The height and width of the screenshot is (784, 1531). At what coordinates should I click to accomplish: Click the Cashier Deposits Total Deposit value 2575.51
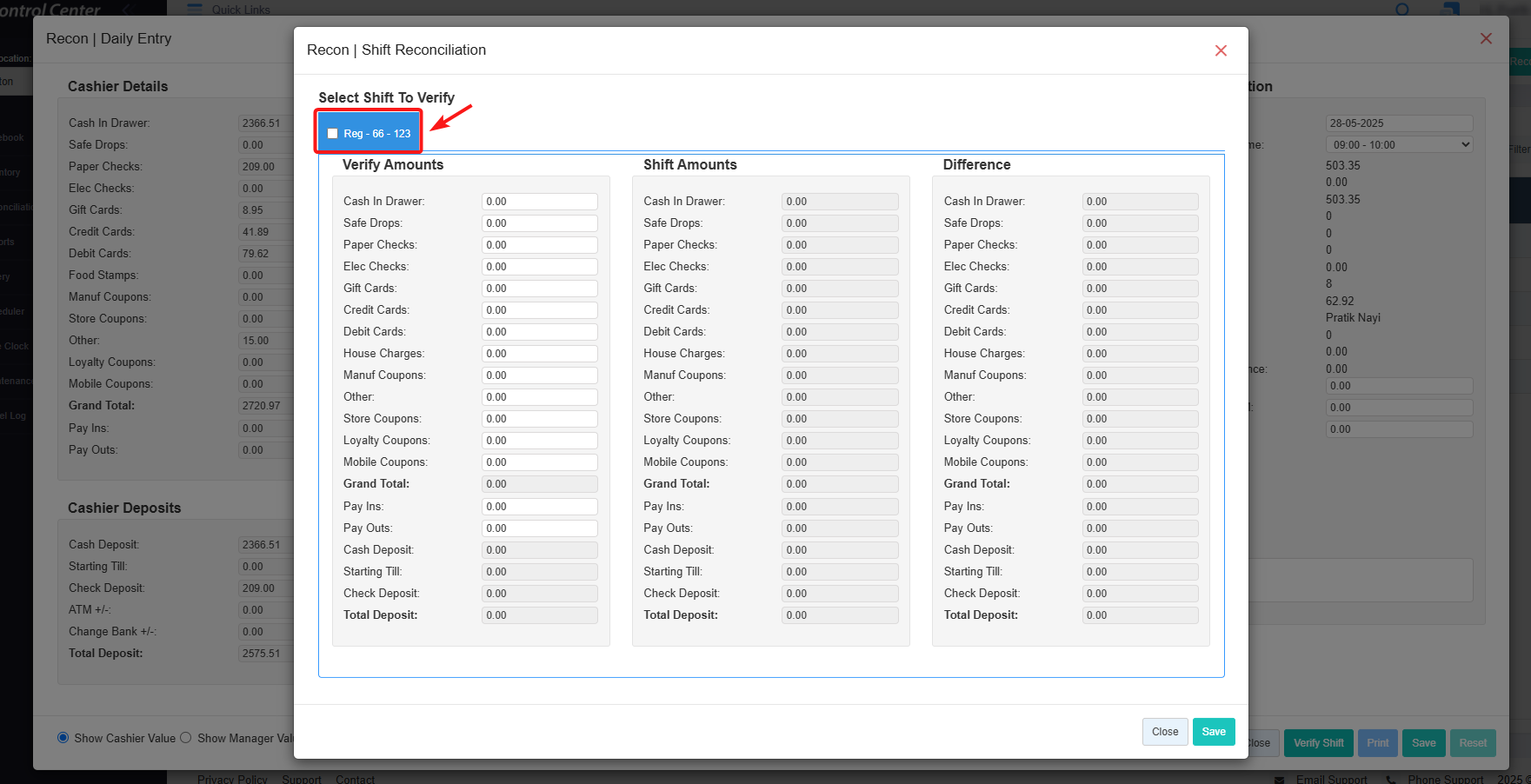point(266,654)
